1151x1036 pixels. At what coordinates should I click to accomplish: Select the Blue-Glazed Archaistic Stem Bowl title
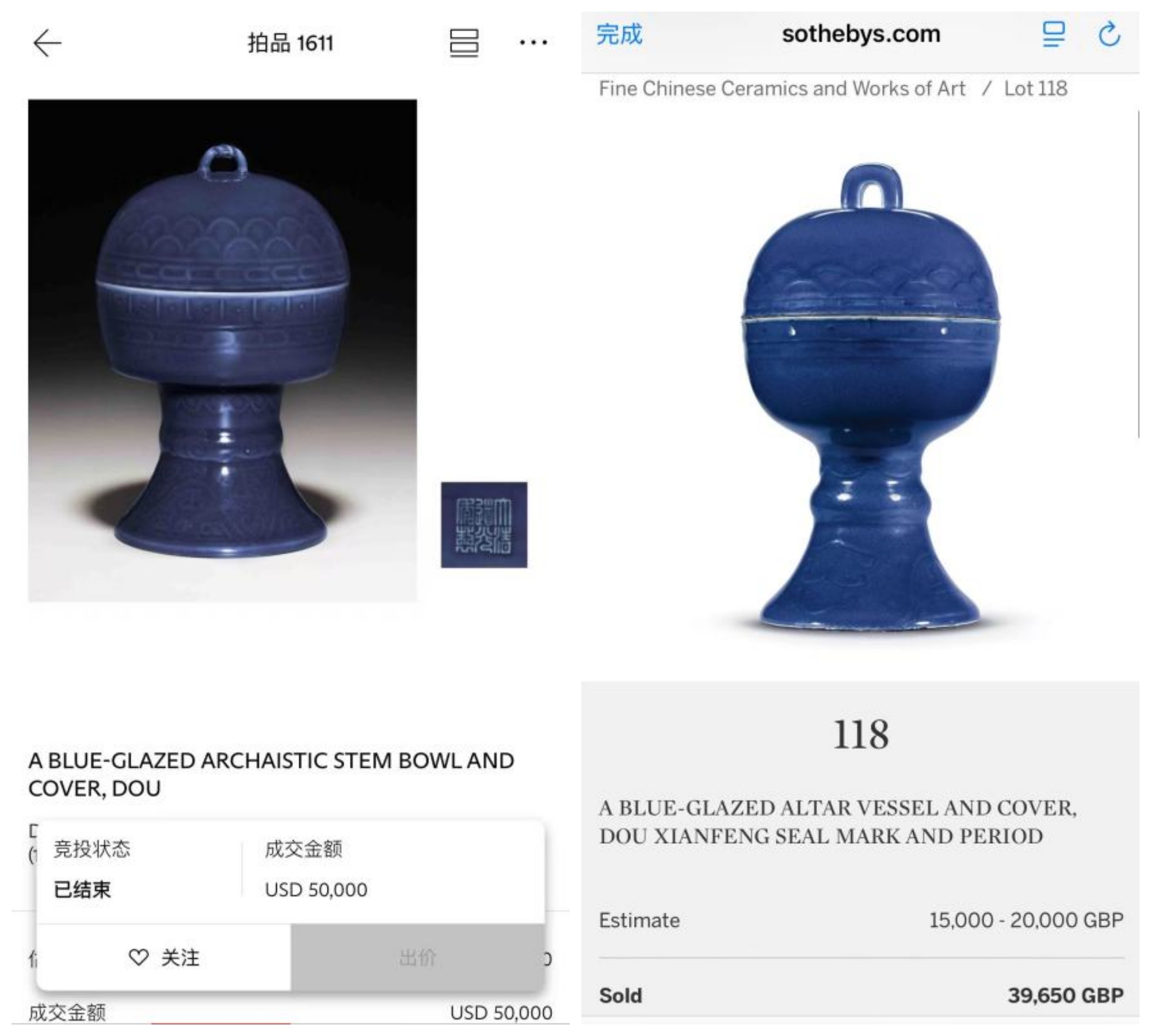point(271,774)
